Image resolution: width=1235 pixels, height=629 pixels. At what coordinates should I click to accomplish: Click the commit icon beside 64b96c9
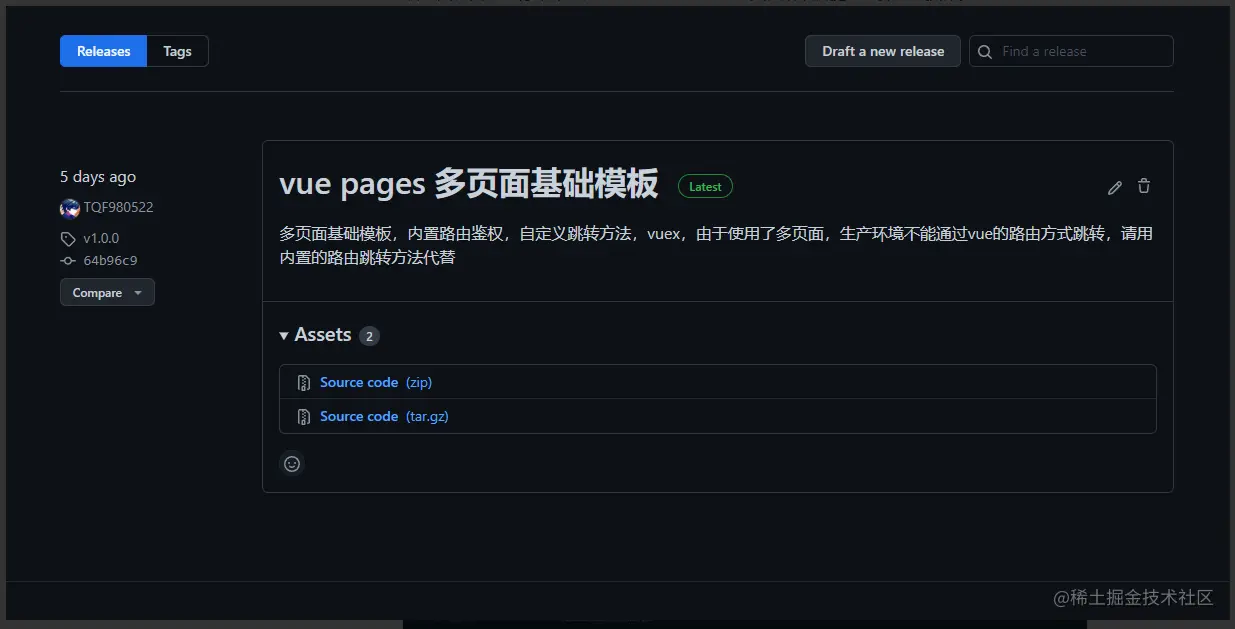tap(68, 261)
